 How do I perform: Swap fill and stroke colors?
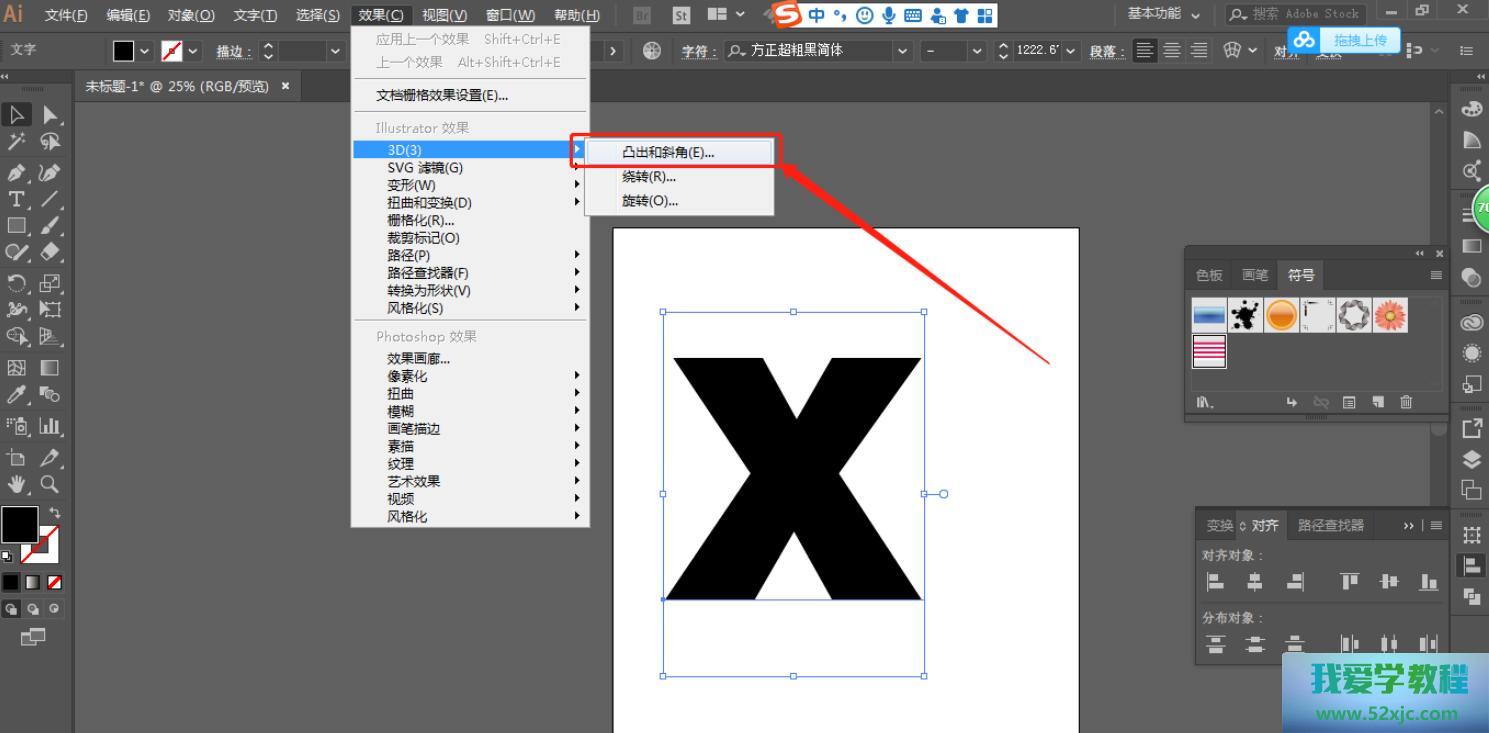54,512
